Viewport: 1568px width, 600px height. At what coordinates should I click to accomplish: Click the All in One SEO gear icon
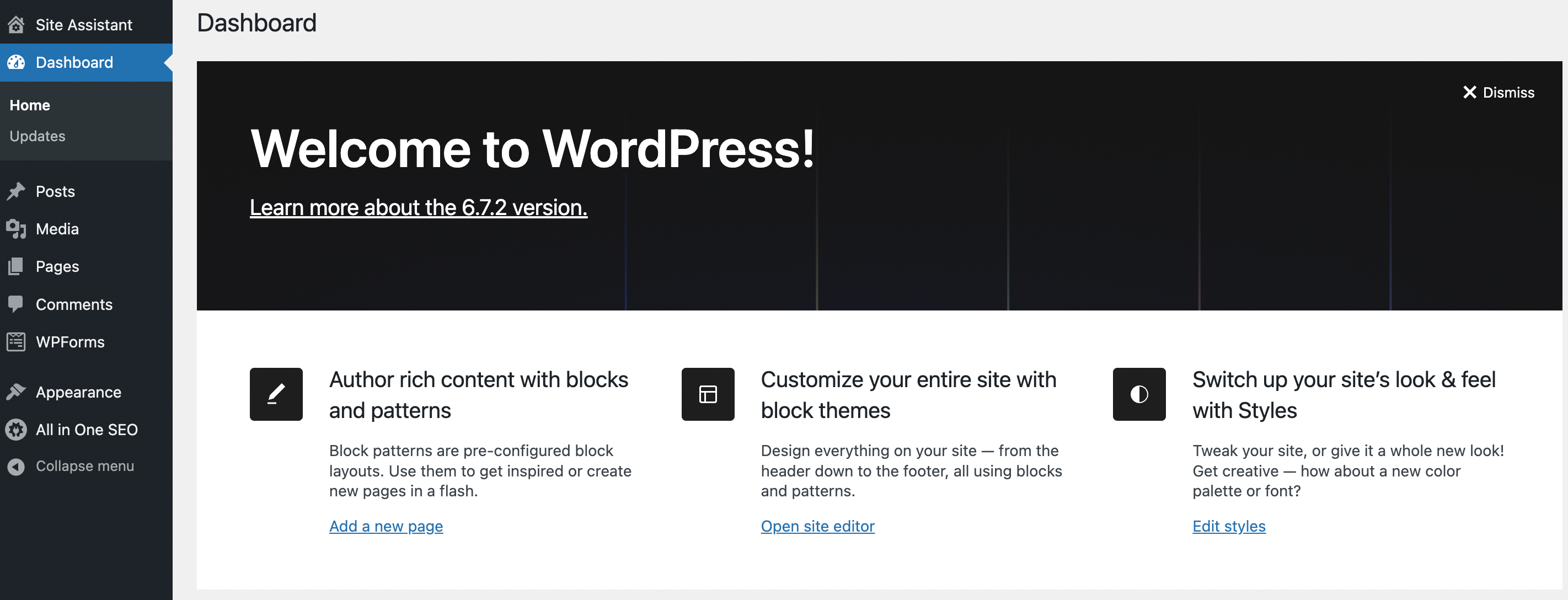pos(16,430)
